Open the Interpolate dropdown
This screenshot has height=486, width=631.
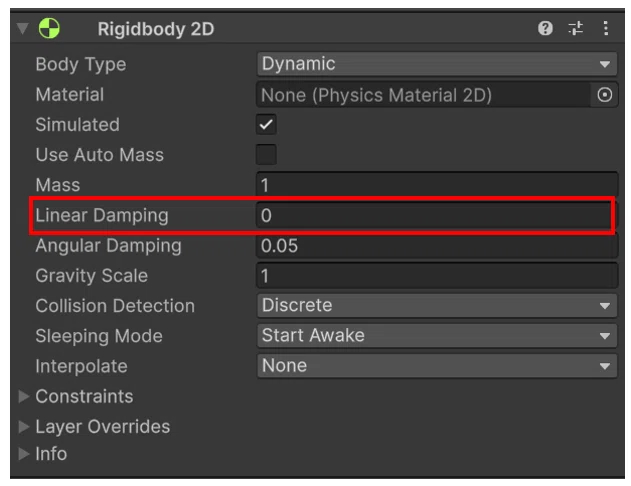437,366
